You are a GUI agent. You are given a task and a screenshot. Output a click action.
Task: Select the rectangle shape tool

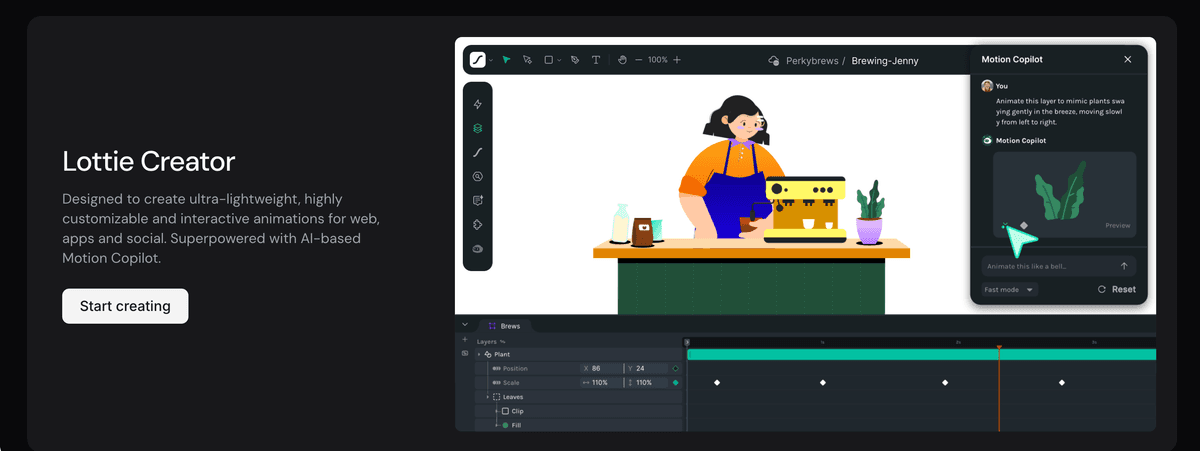[548, 60]
